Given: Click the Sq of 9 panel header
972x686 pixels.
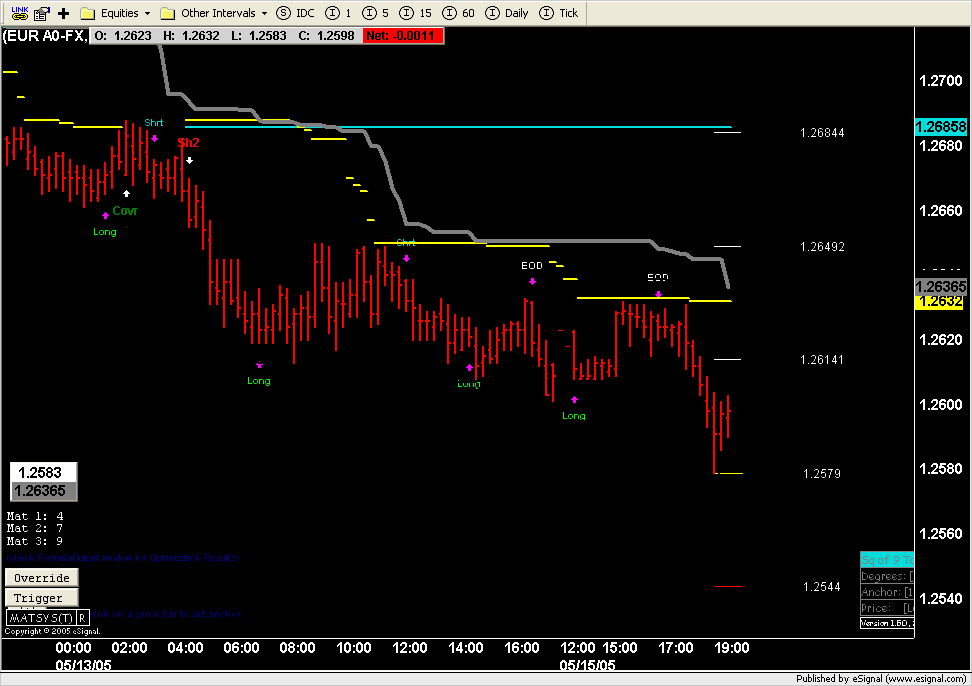Looking at the screenshot, I should (887, 560).
